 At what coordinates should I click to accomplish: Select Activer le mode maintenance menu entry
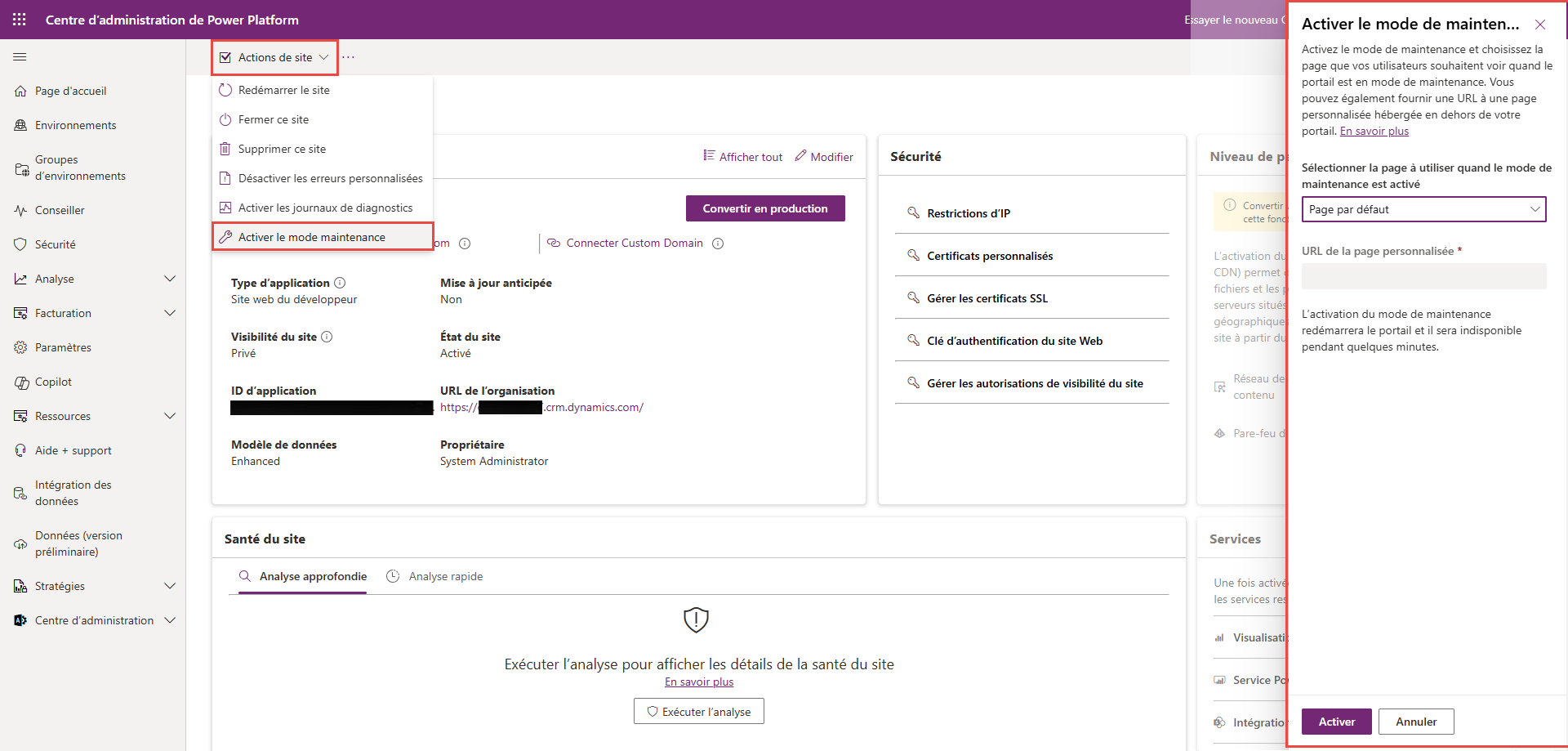pyautogui.click(x=311, y=236)
